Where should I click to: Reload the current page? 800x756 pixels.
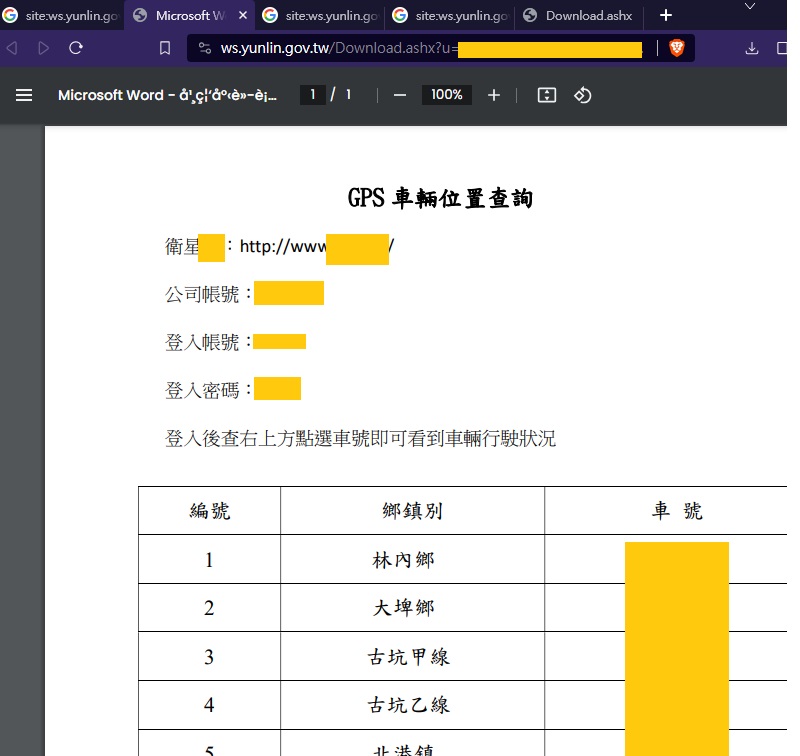[x=76, y=48]
